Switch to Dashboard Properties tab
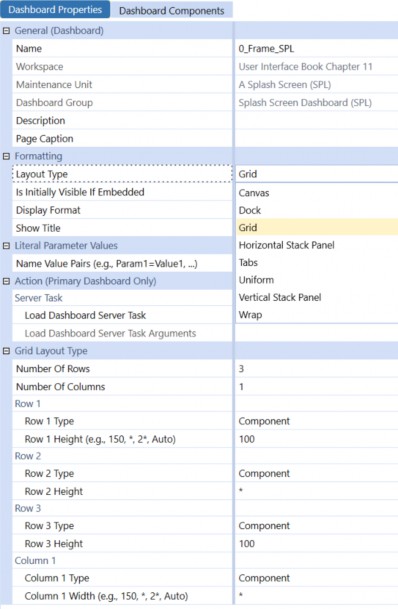This screenshot has width=398, height=609. pos(55,10)
